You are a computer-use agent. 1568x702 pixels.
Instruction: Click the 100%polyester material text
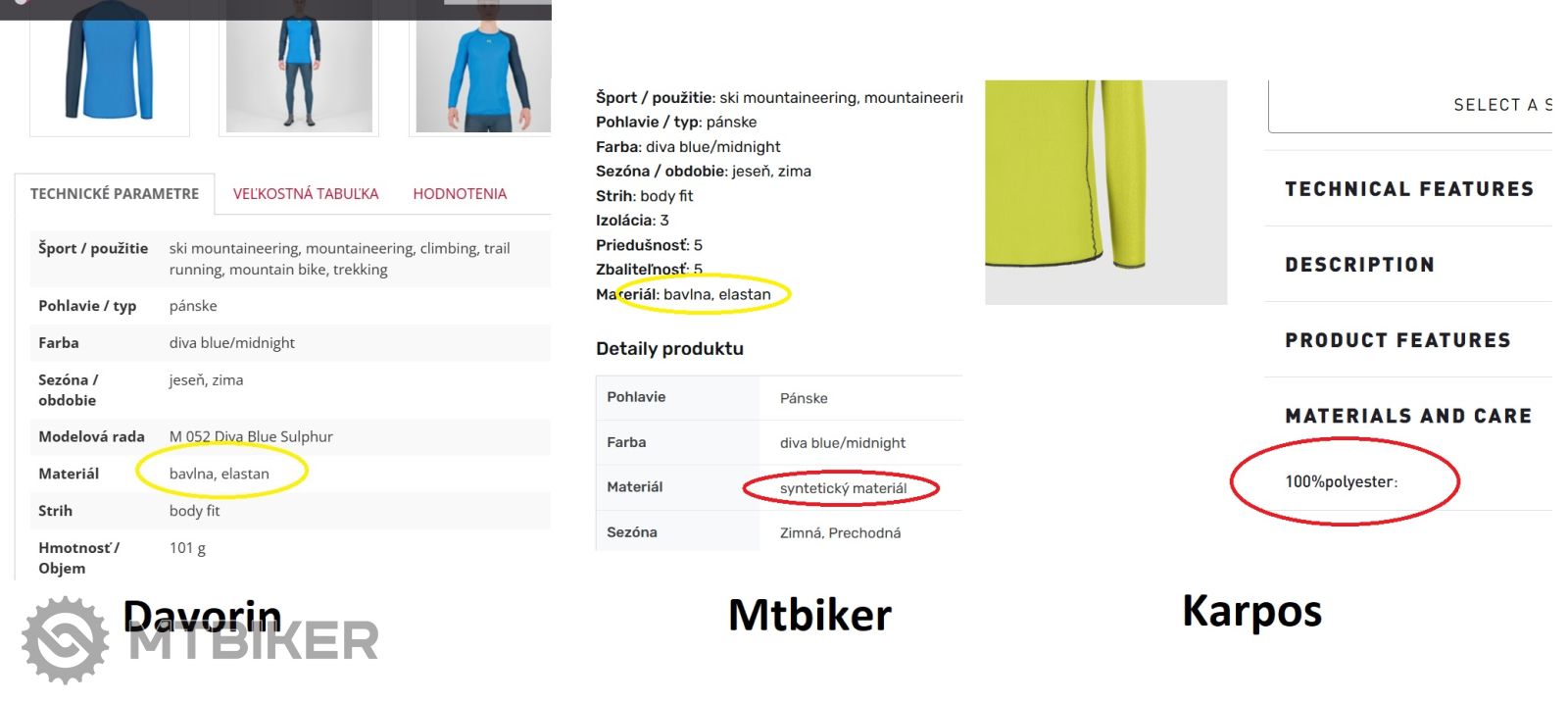pyautogui.click(x=1341, y=481)
